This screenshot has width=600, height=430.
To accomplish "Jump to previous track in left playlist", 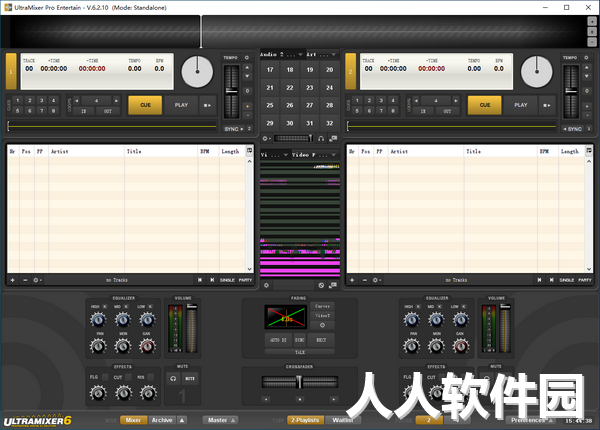I will tap(200, 280).
